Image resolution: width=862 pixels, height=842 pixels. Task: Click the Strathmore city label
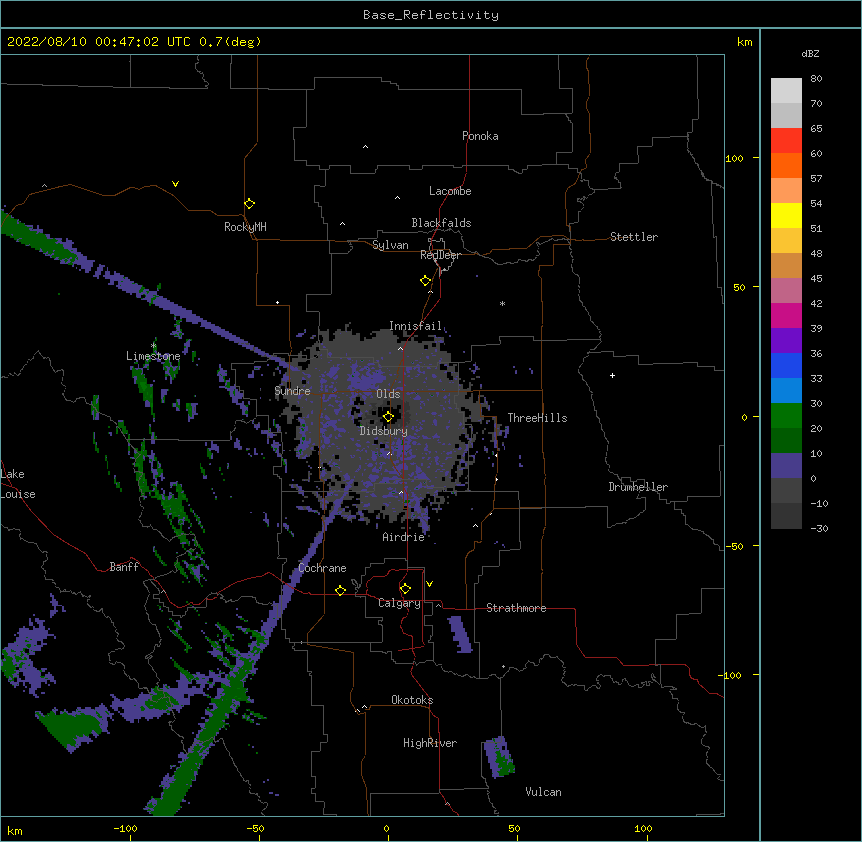point(516,608)
